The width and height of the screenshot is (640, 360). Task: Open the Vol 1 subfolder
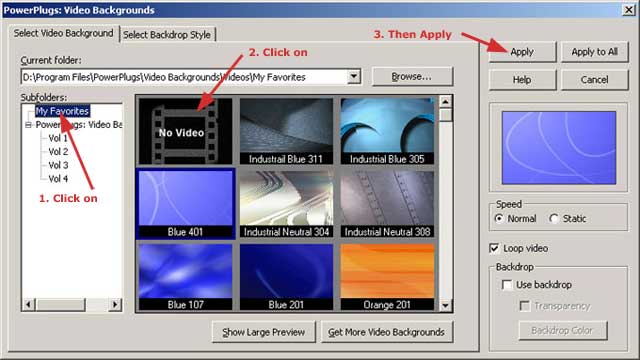click(x=58, y=138)
